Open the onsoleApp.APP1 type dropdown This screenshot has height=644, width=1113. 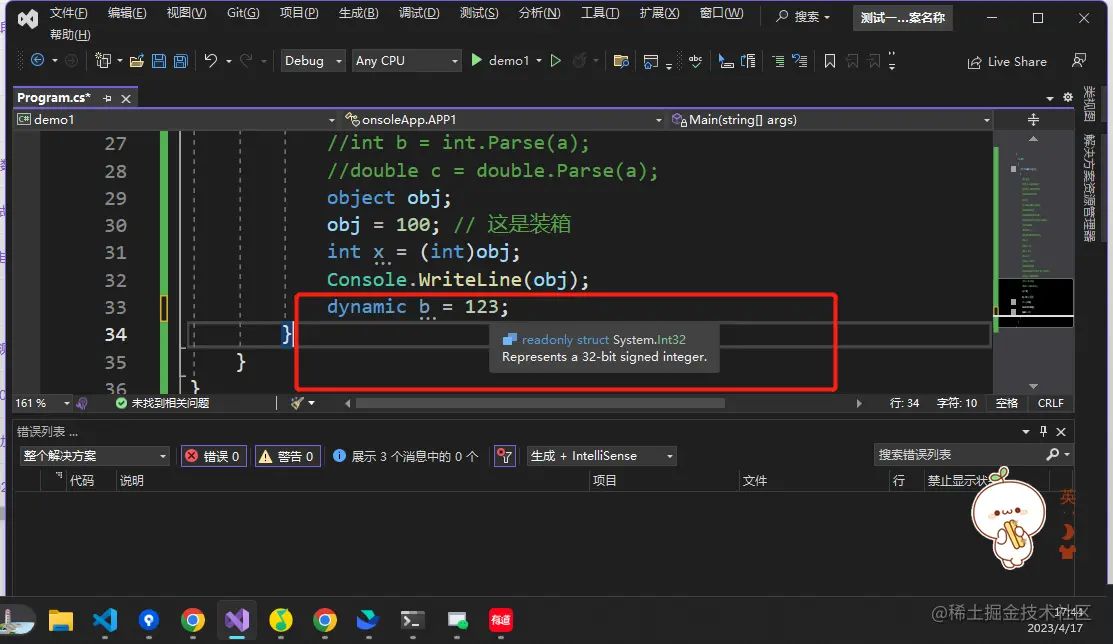[x=503, y=119]
